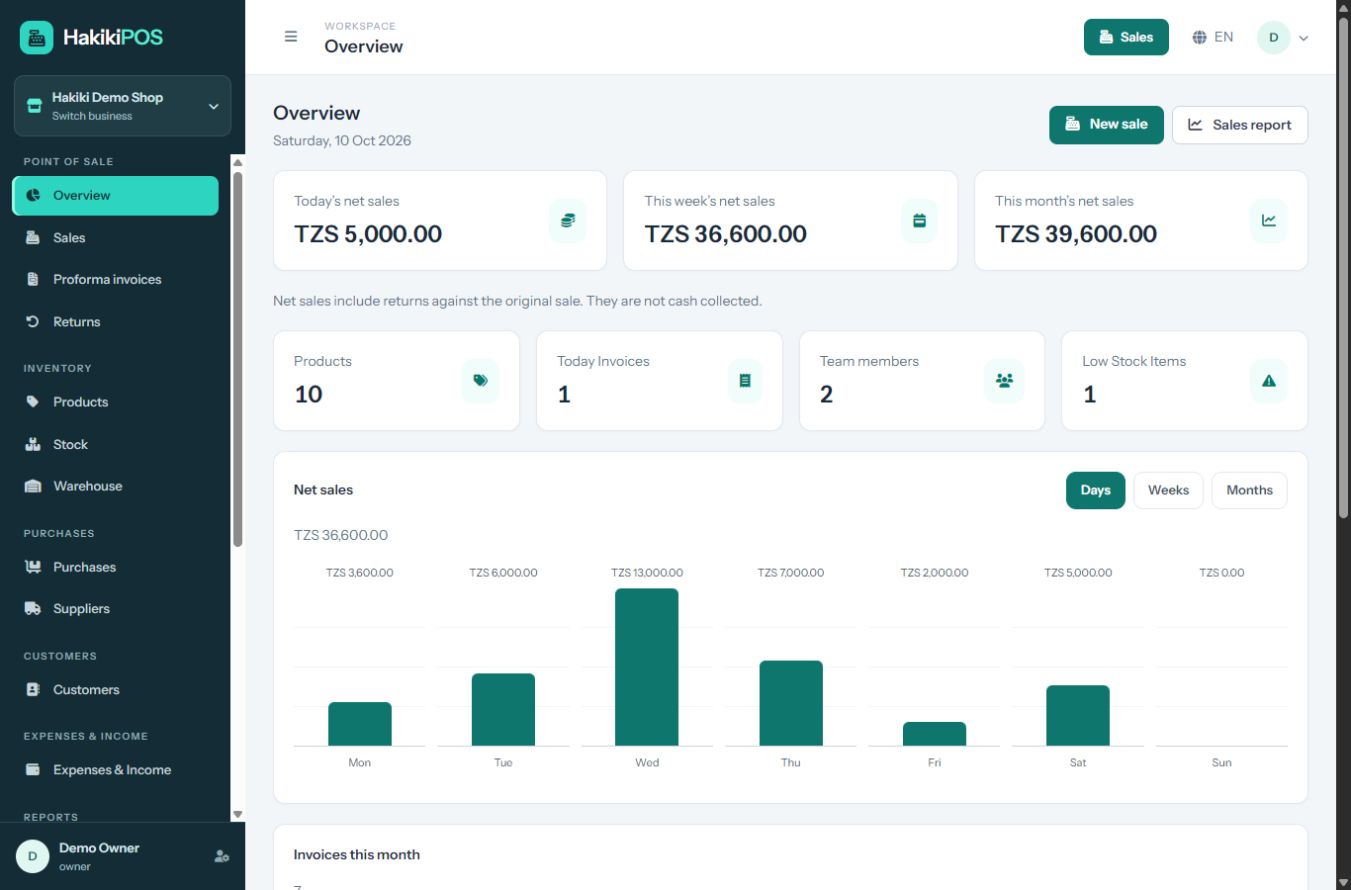Click the Wednesday bar in Net sales chart
This screenshot has height=890, width=1351.
647,667
